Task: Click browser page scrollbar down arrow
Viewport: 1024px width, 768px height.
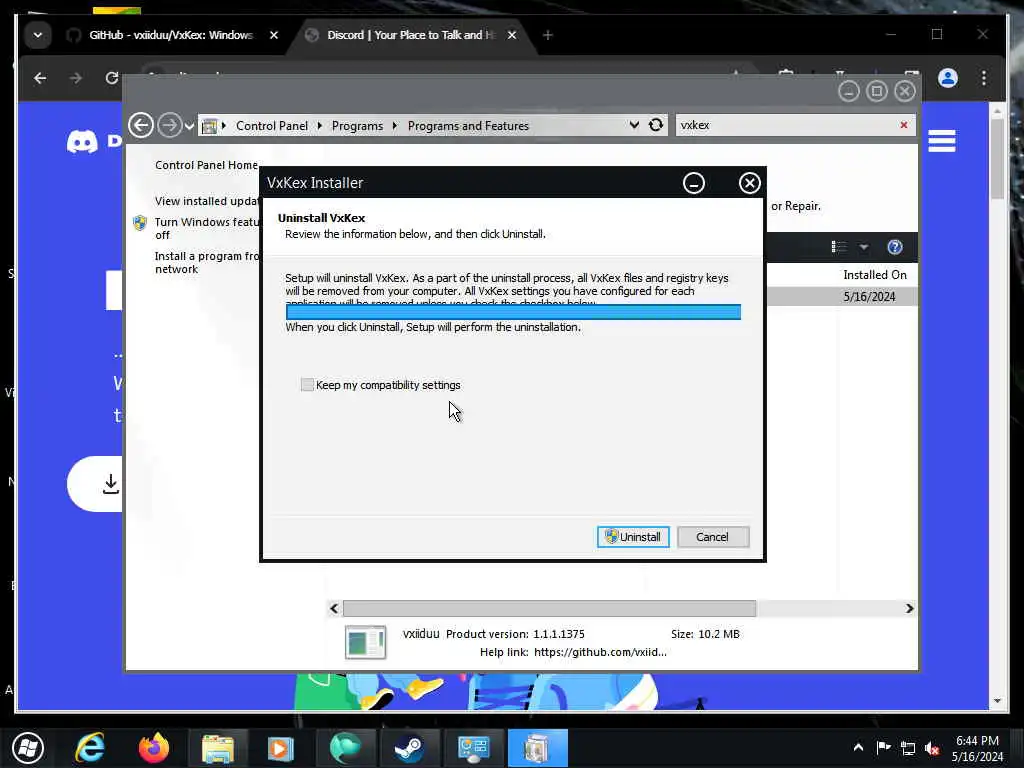Action: pyautogui.click(x=997, y=701)
